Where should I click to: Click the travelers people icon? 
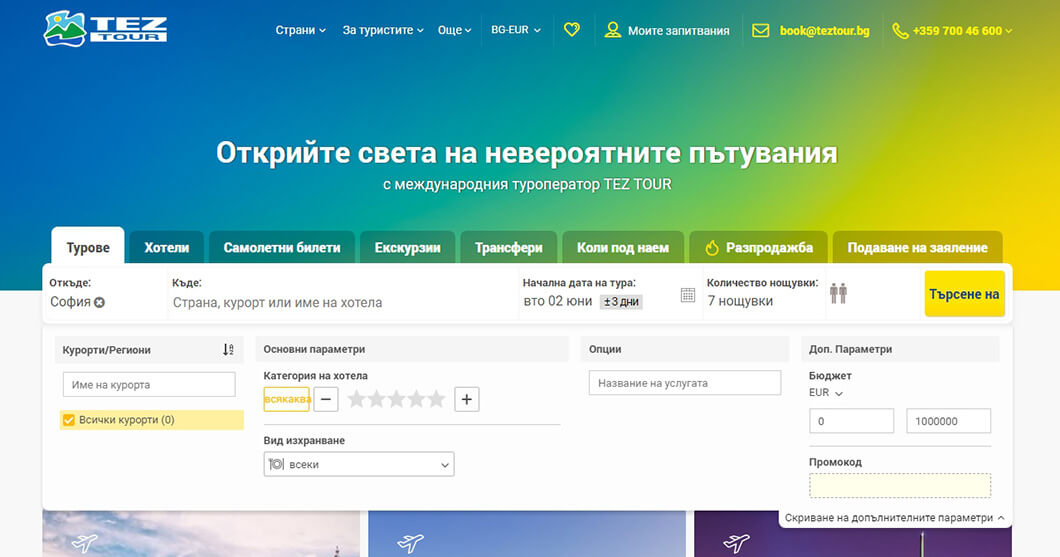point(838,293)
